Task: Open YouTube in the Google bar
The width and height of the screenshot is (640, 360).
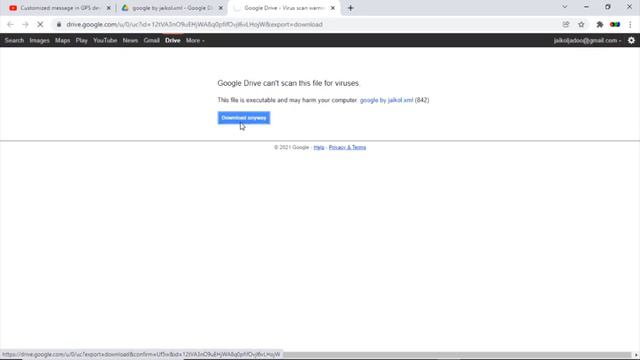Action: (105, 40)
